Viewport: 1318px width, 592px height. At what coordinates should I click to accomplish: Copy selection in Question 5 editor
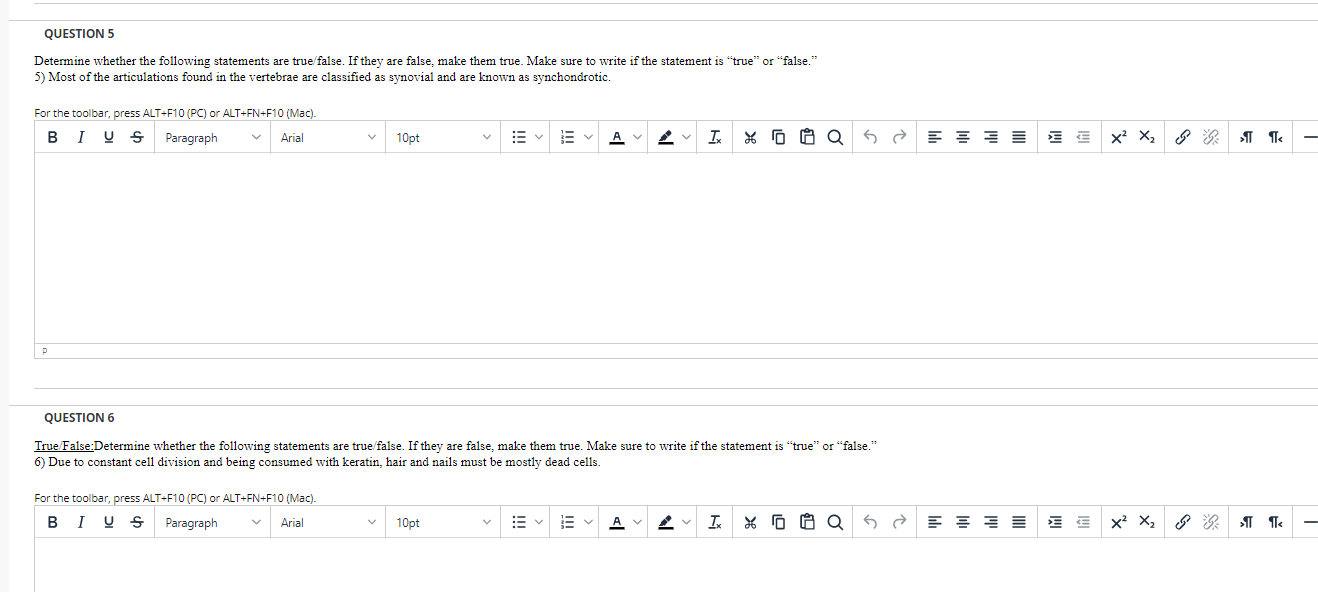[x=779, y=138]
